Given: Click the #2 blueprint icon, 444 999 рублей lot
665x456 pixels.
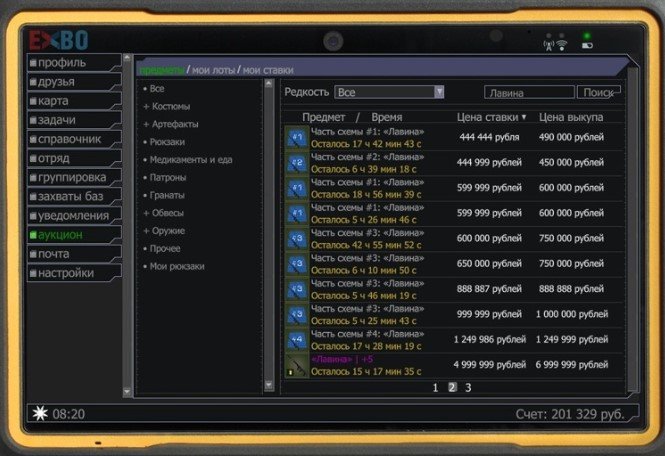Looking at the screenshot, I should coord(297,163).
